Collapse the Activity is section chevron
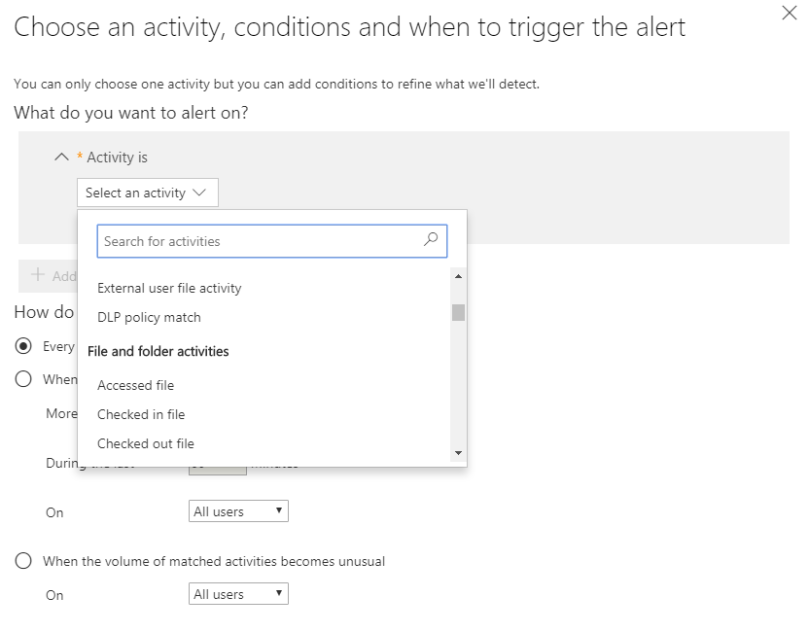The image size is (809, 632). point(61,157)
